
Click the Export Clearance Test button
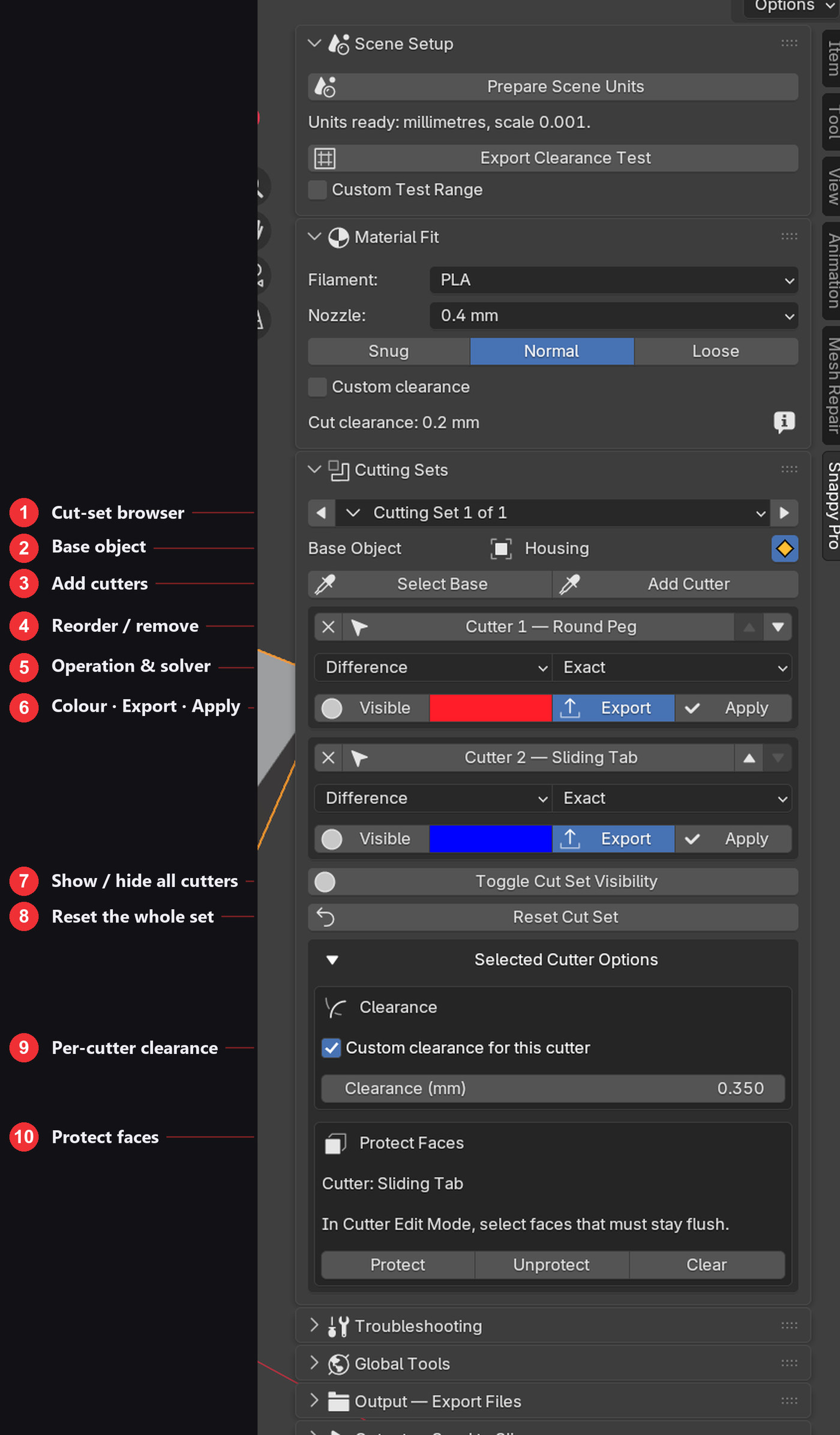point(553,158)
